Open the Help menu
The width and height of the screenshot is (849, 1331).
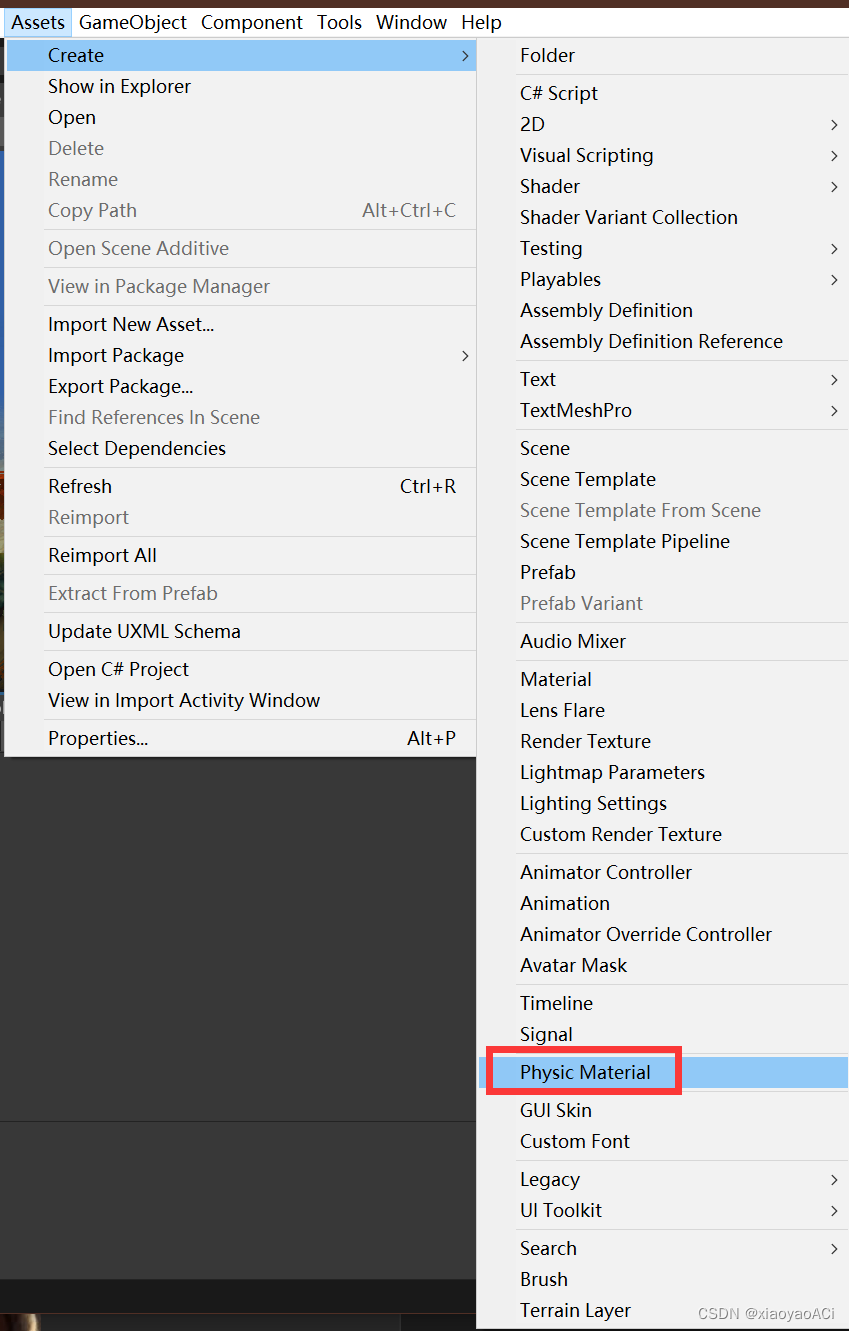pyautogui.click(x=481, y=22)
